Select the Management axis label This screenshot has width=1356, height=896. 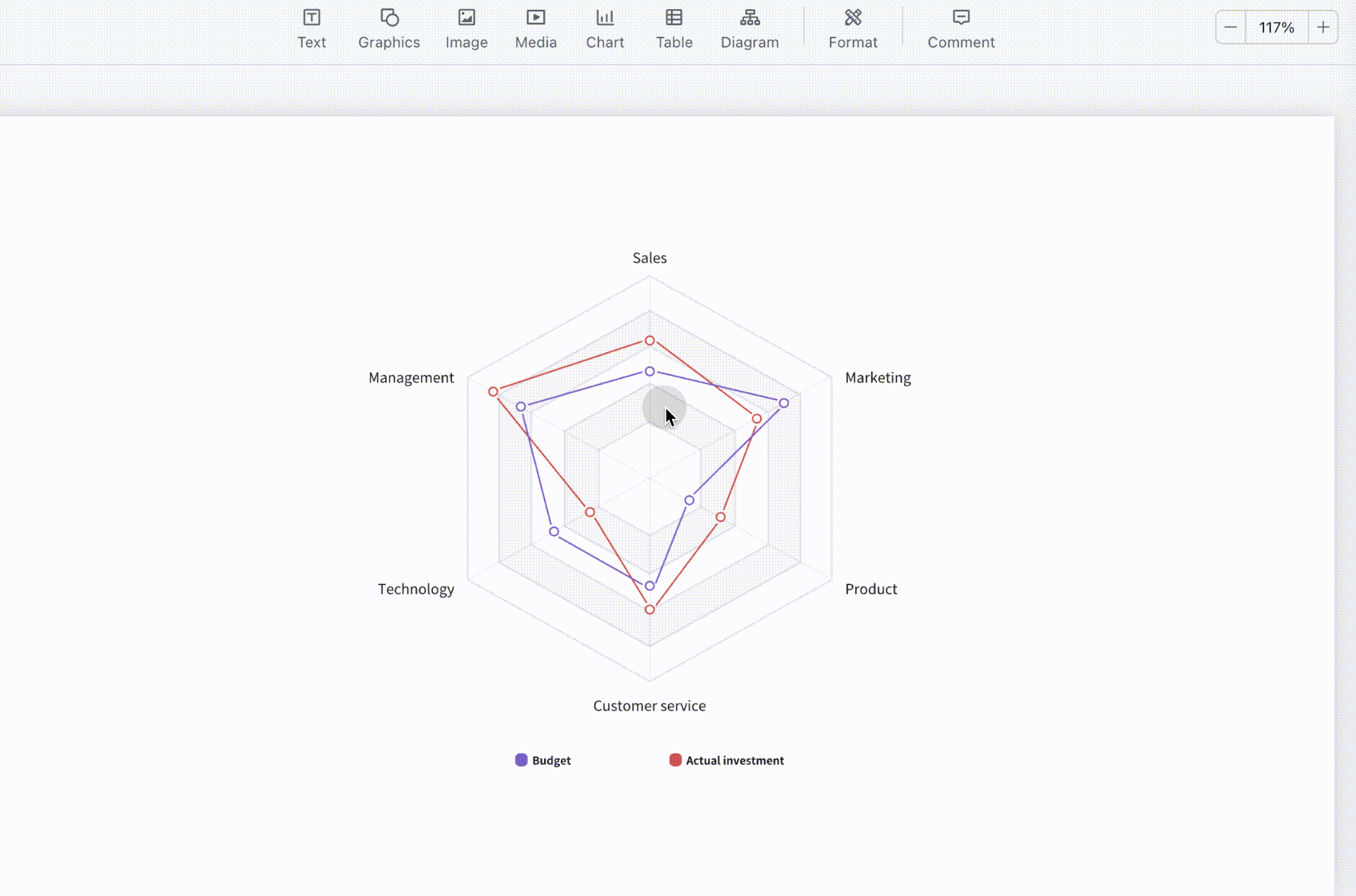tap(411, 378)
